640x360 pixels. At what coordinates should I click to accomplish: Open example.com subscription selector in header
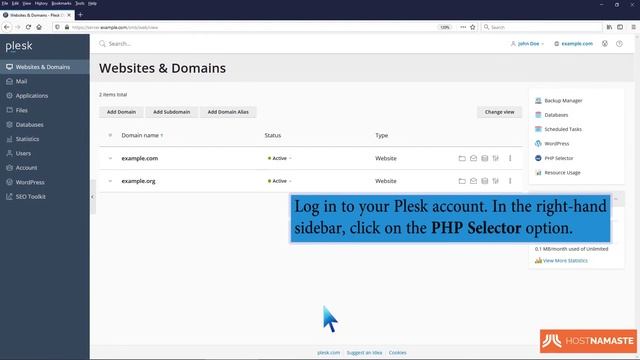(573, 44)
